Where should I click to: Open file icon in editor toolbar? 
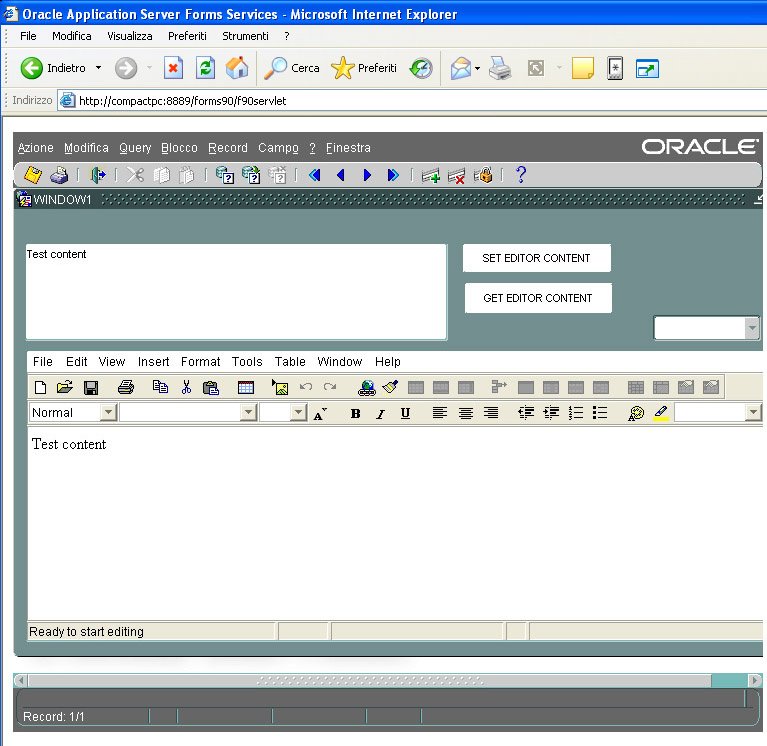click(65, 387)
